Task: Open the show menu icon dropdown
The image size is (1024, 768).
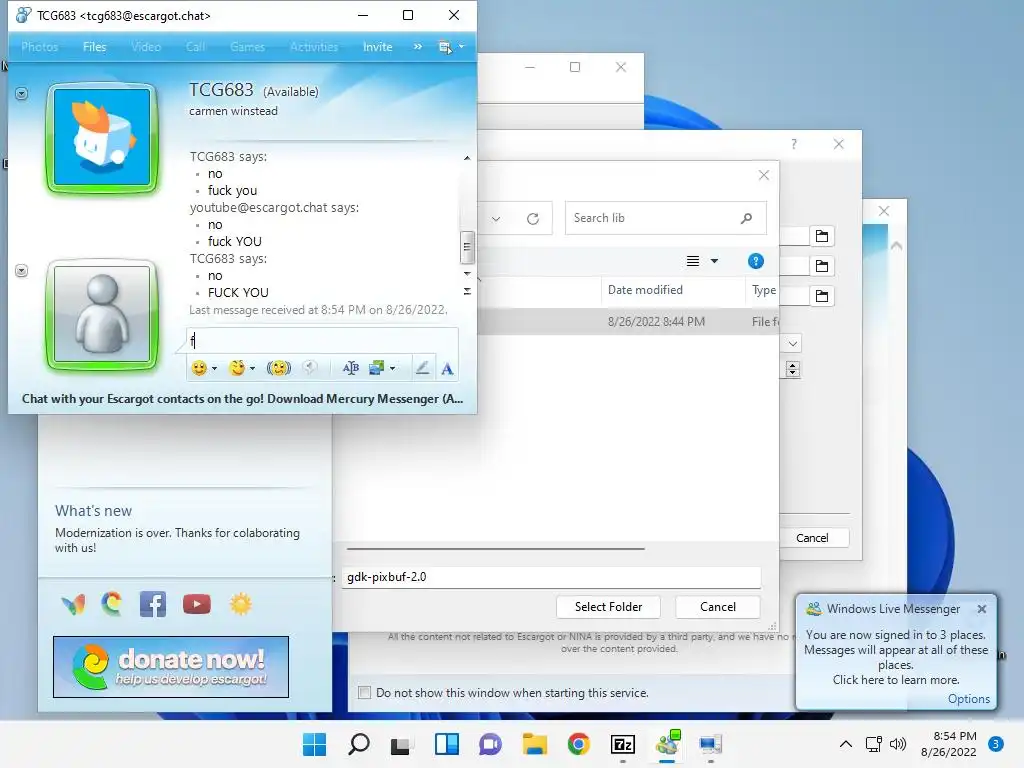Action: [451, 47]
